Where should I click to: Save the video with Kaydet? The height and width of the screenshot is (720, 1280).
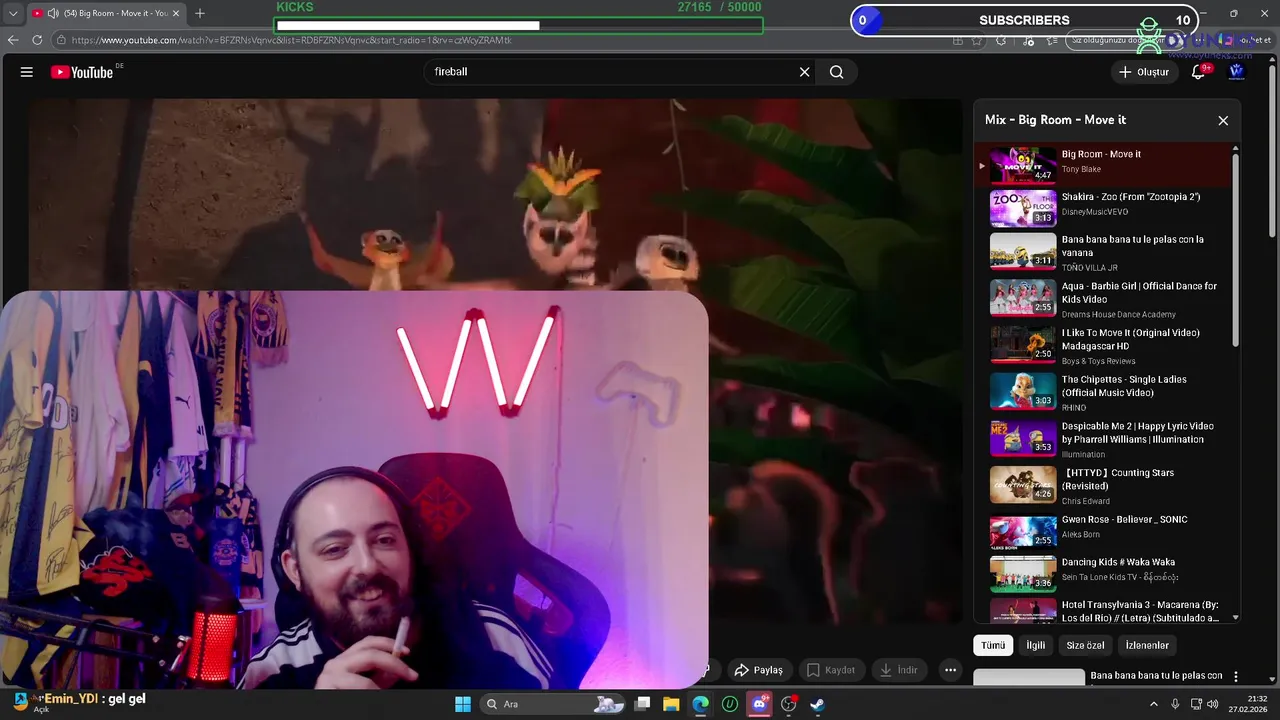click(831, 670)
